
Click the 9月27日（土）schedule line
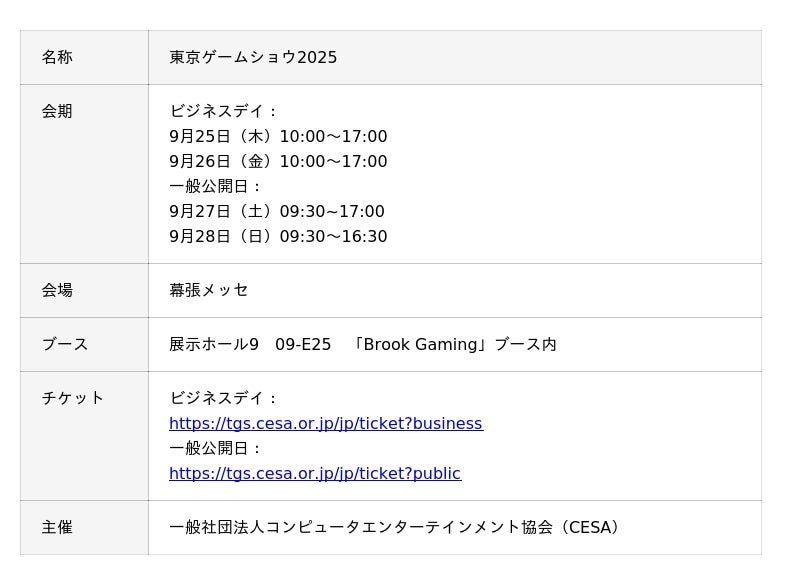[276, 211]
